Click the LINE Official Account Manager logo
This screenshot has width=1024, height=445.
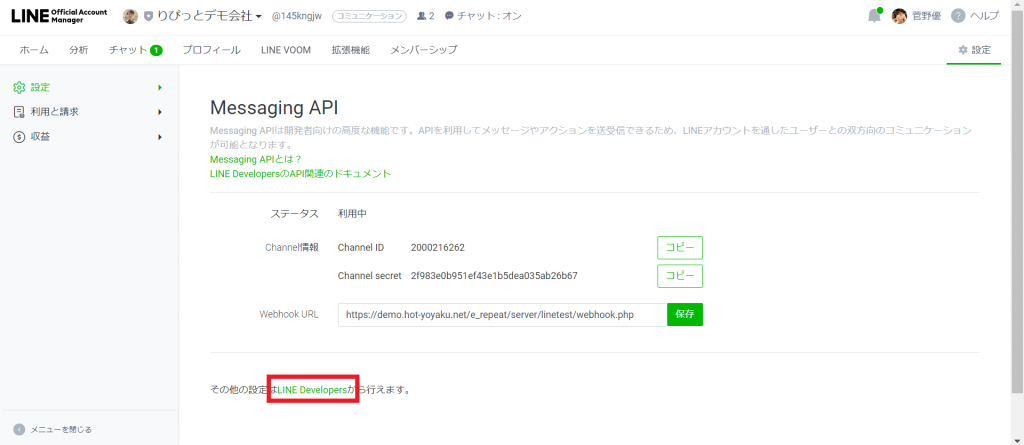tap(59, 16)
